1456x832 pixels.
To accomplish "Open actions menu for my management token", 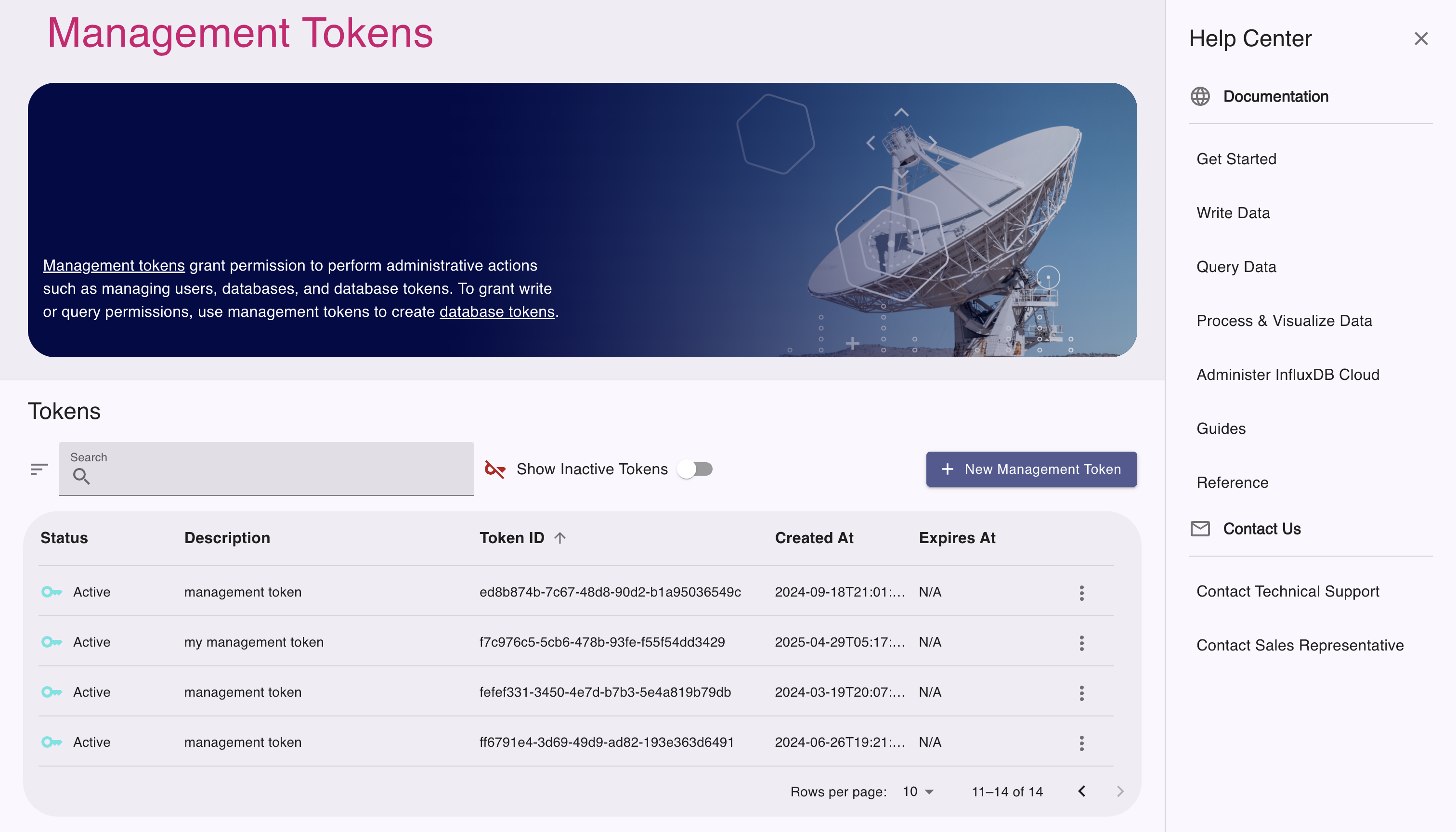I will tap(1081, 643).
